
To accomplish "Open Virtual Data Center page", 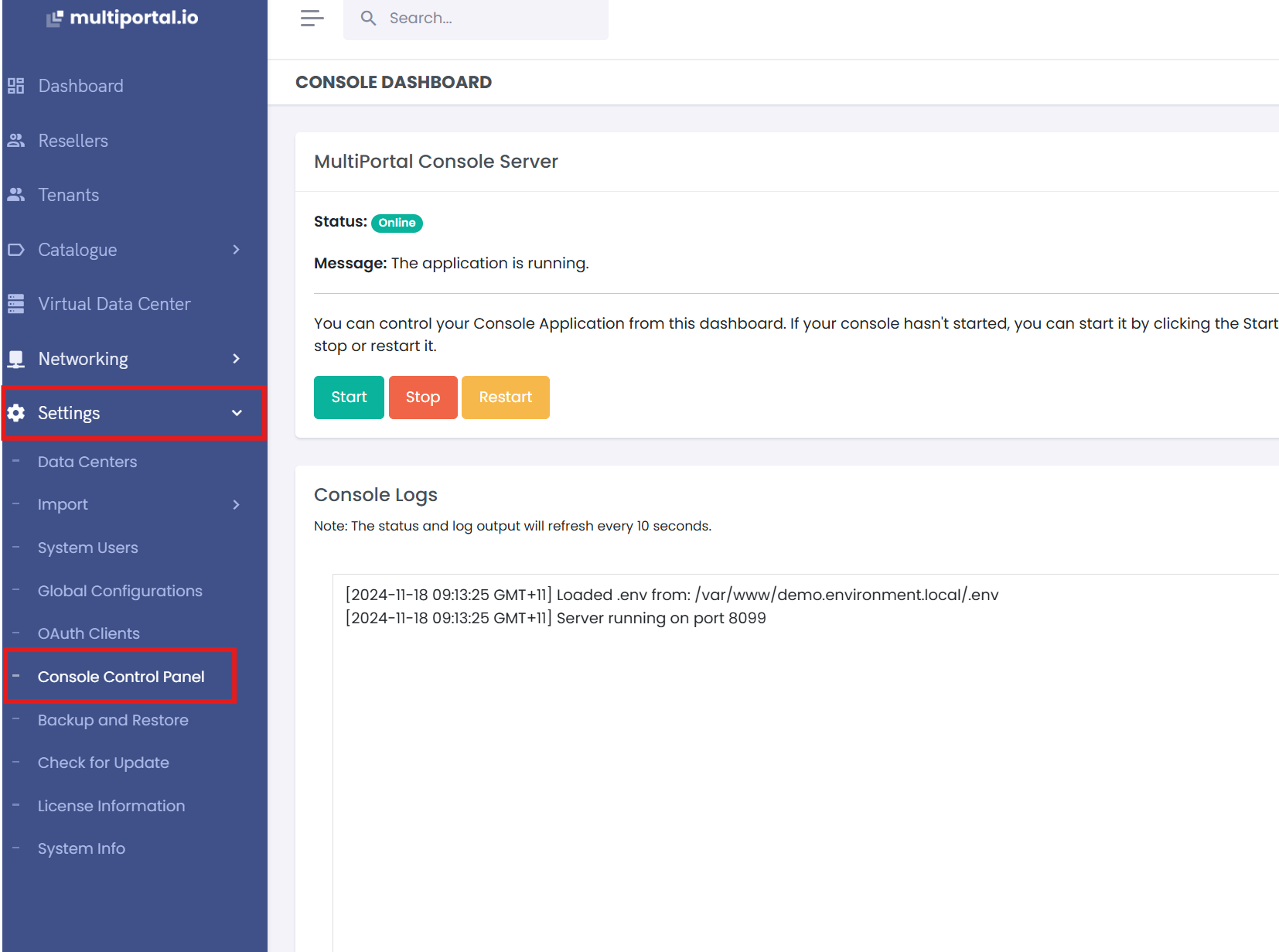I will click(x=114, y=304).
